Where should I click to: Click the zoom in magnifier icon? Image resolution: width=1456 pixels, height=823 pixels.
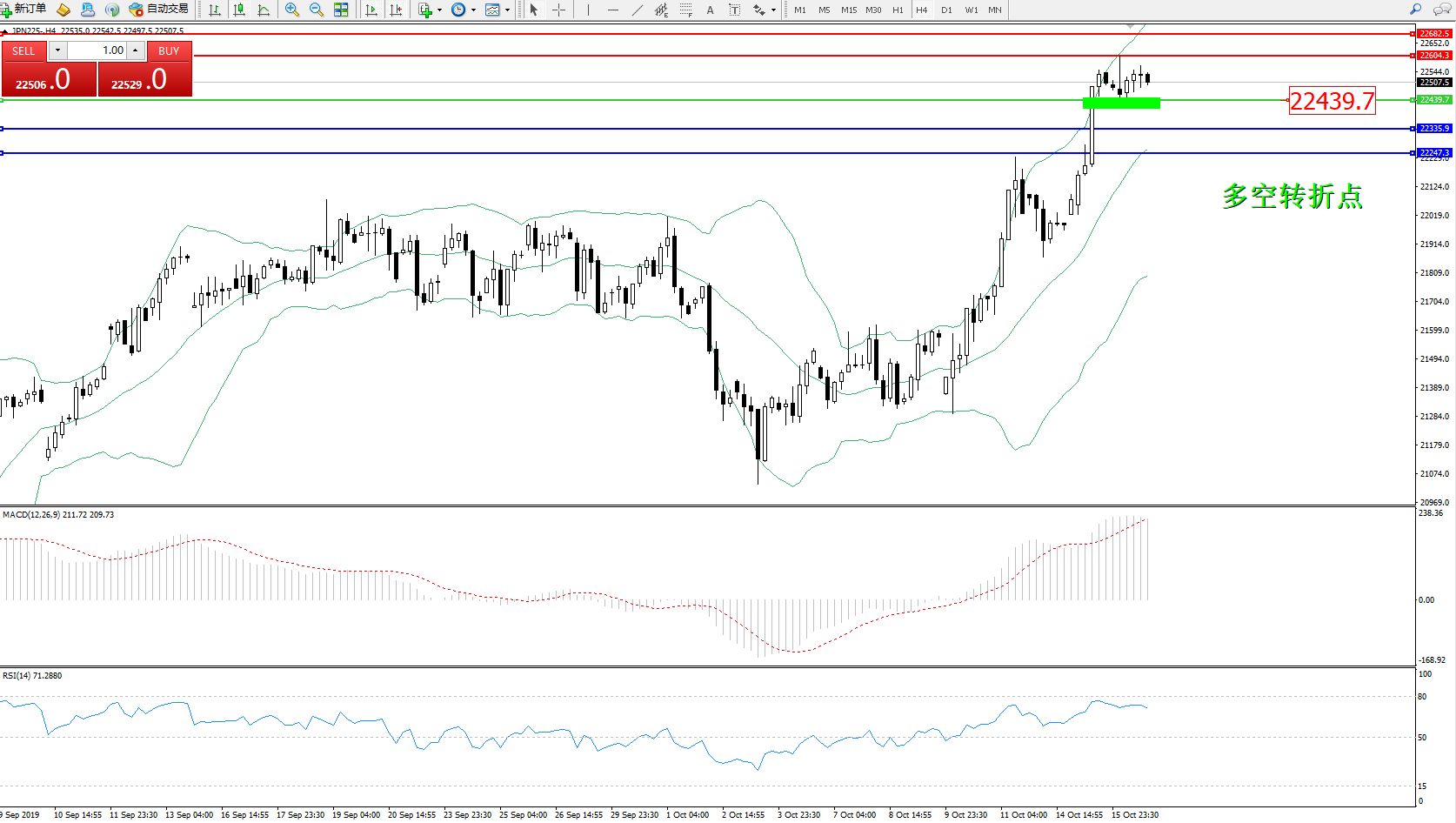coord(292,10)
